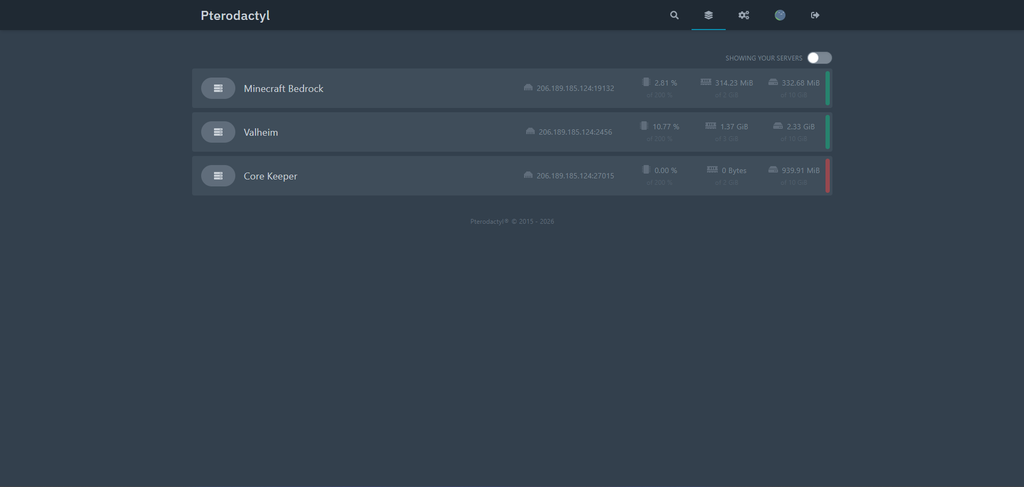Click Core Keeper red status bar
1024x487 pixels.
coord(827,176)
